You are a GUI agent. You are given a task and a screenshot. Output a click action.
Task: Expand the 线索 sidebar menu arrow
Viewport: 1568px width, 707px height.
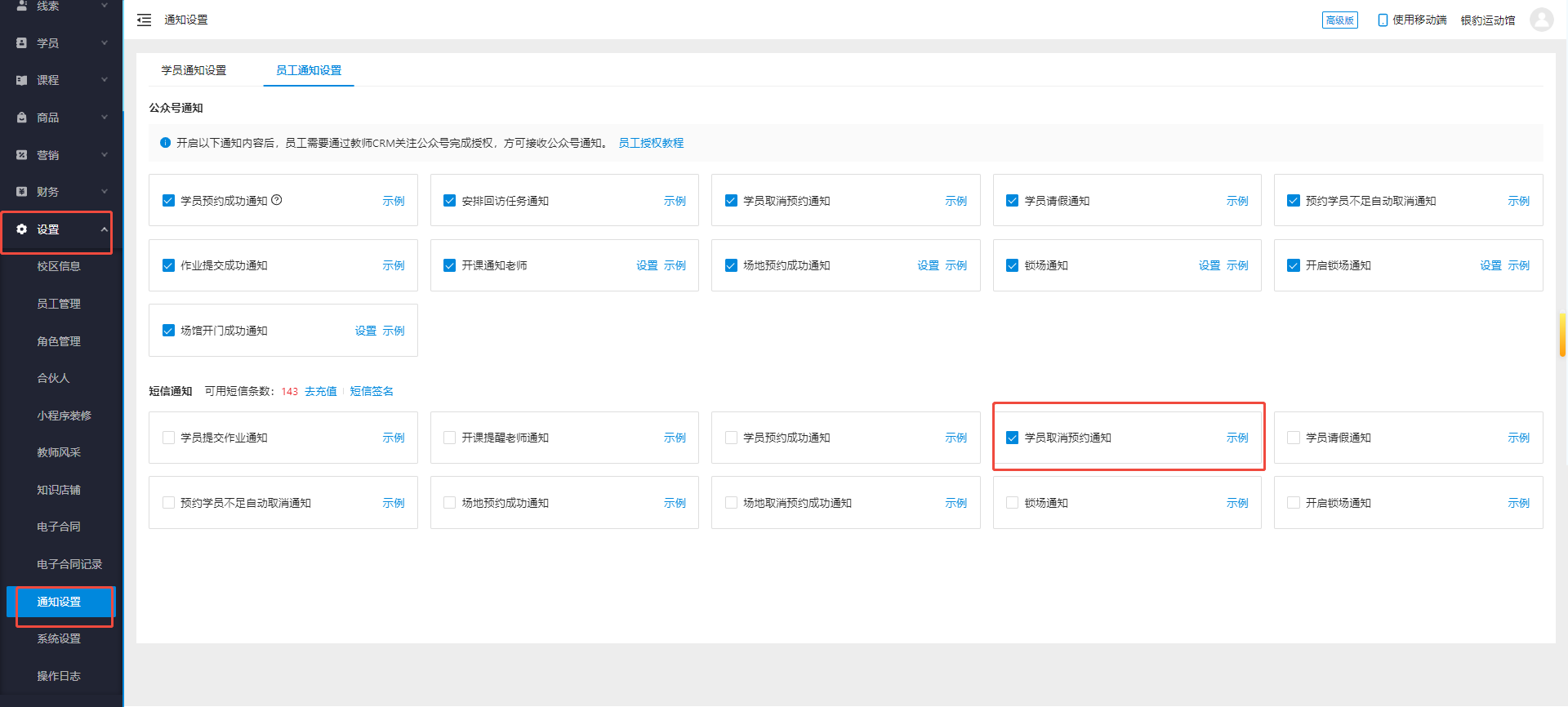coord(105,6)
